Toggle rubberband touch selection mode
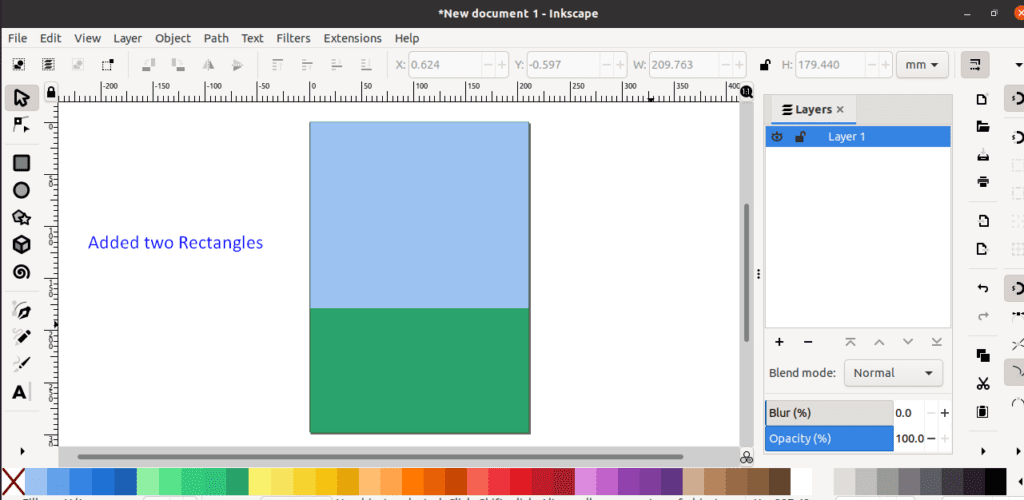The width and height of the screenshot is (1024, 500). (107, 65)
